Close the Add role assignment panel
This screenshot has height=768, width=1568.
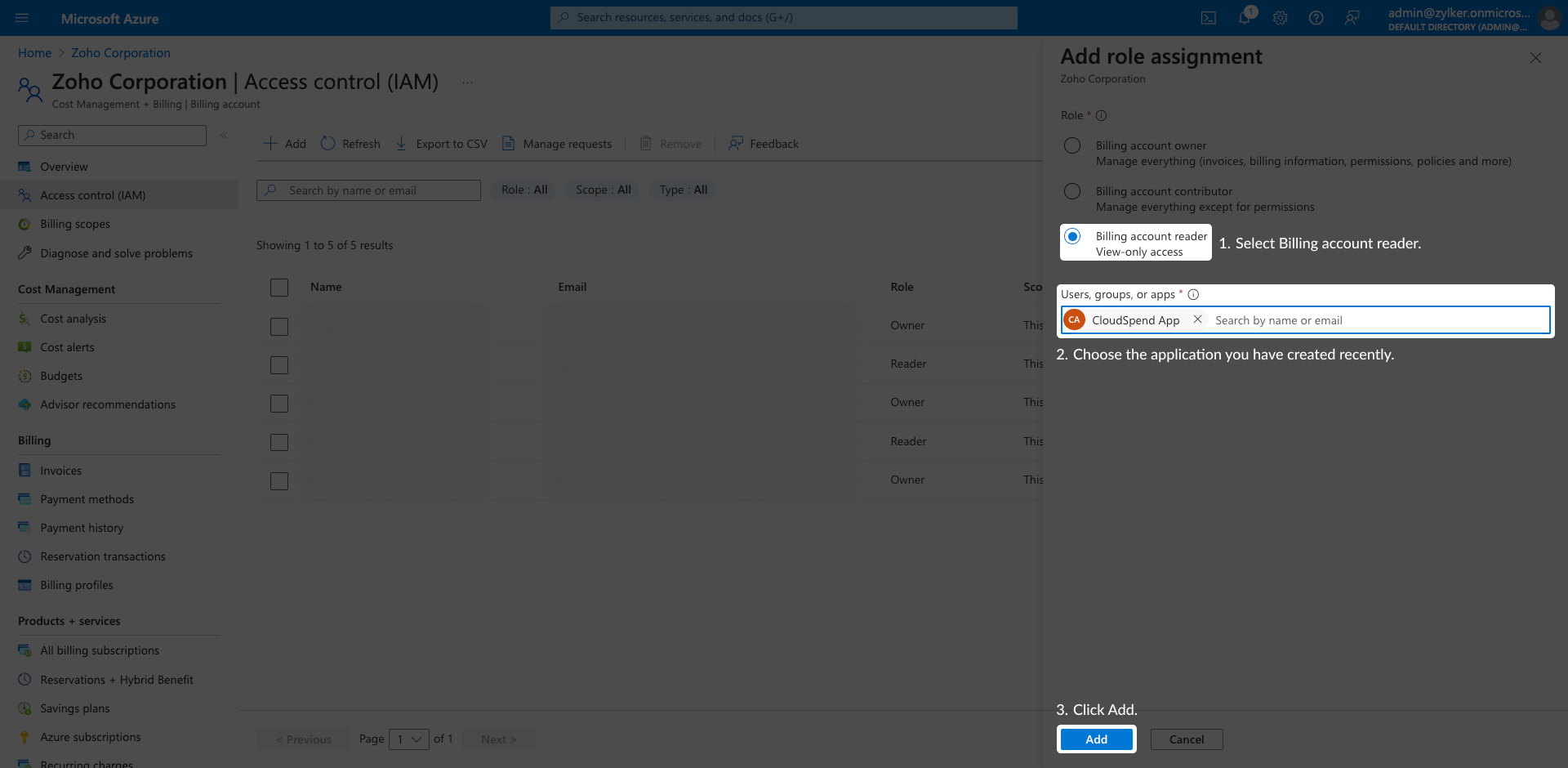(1535, 58)
